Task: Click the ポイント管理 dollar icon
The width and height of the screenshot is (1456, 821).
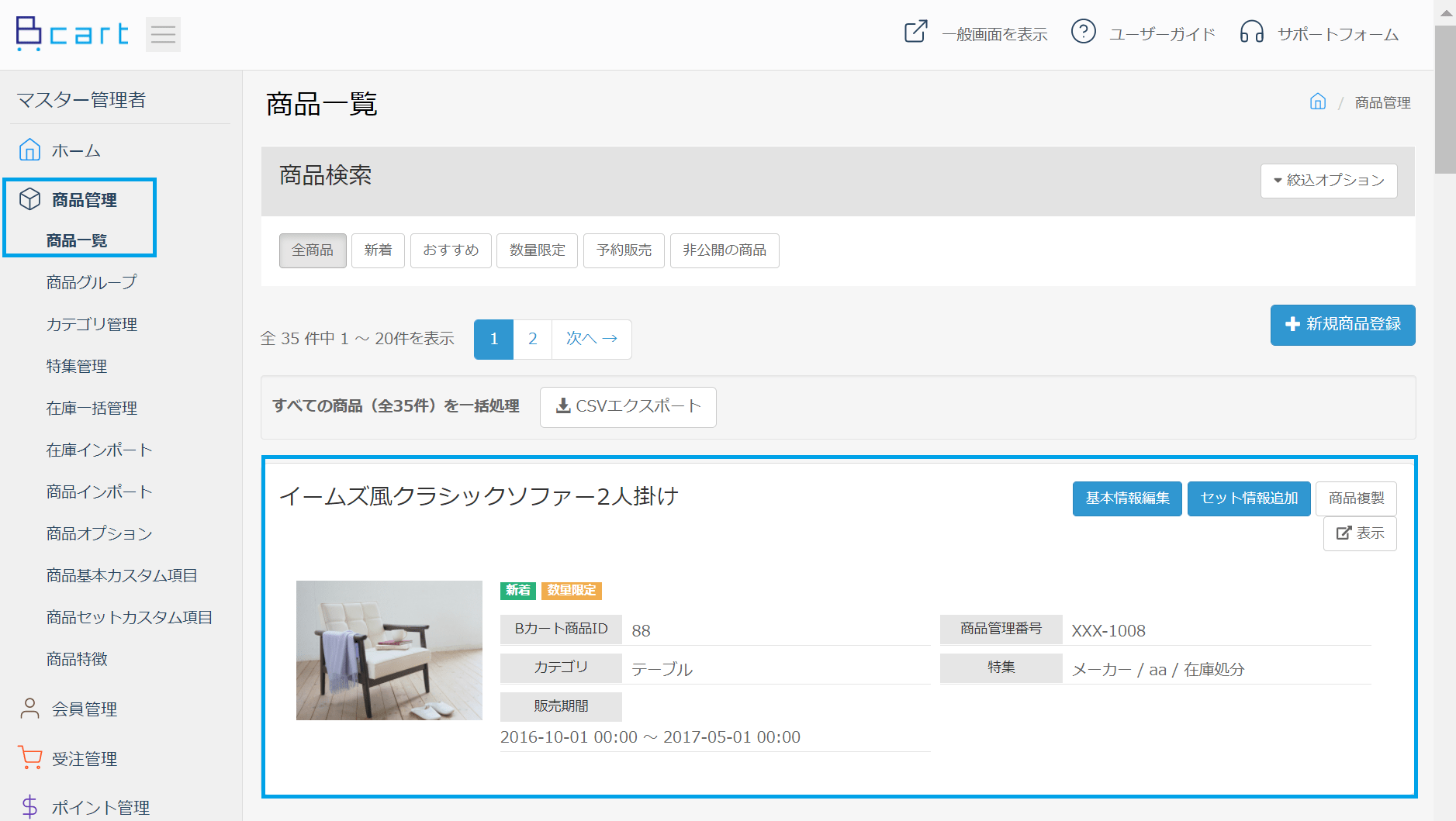Action: (29, 807)
